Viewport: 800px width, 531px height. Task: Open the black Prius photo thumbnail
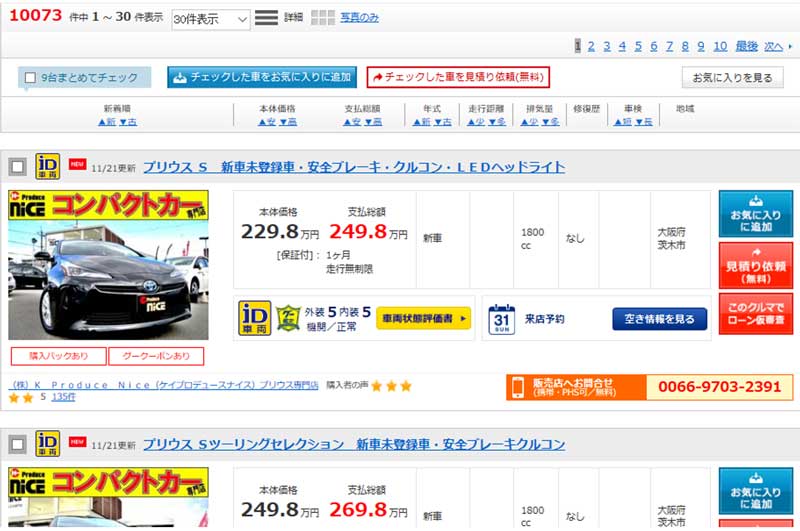(108, 265)
